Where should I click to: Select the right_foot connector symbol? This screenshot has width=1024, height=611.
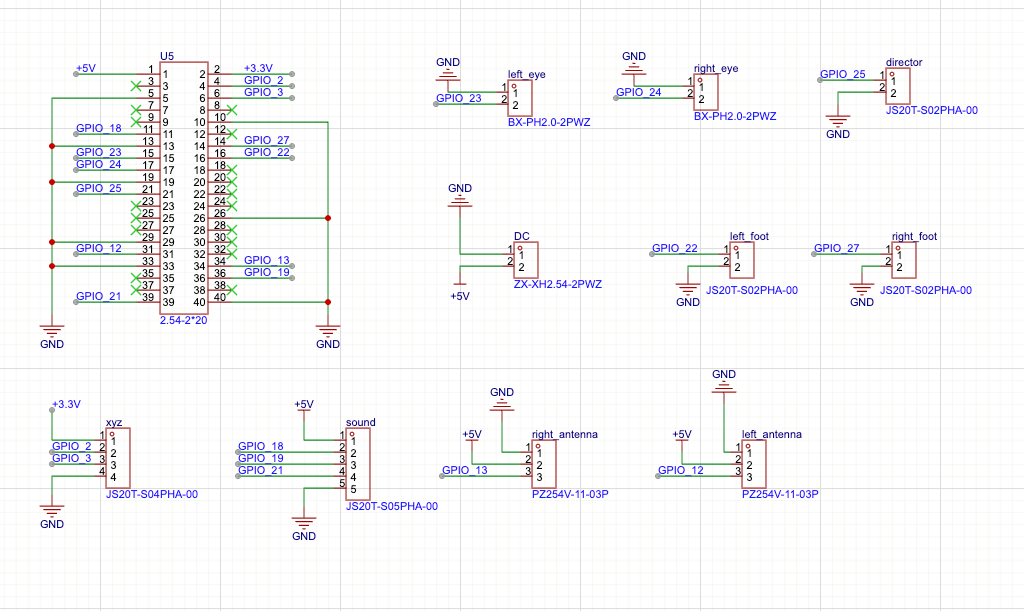pos(903,261)
